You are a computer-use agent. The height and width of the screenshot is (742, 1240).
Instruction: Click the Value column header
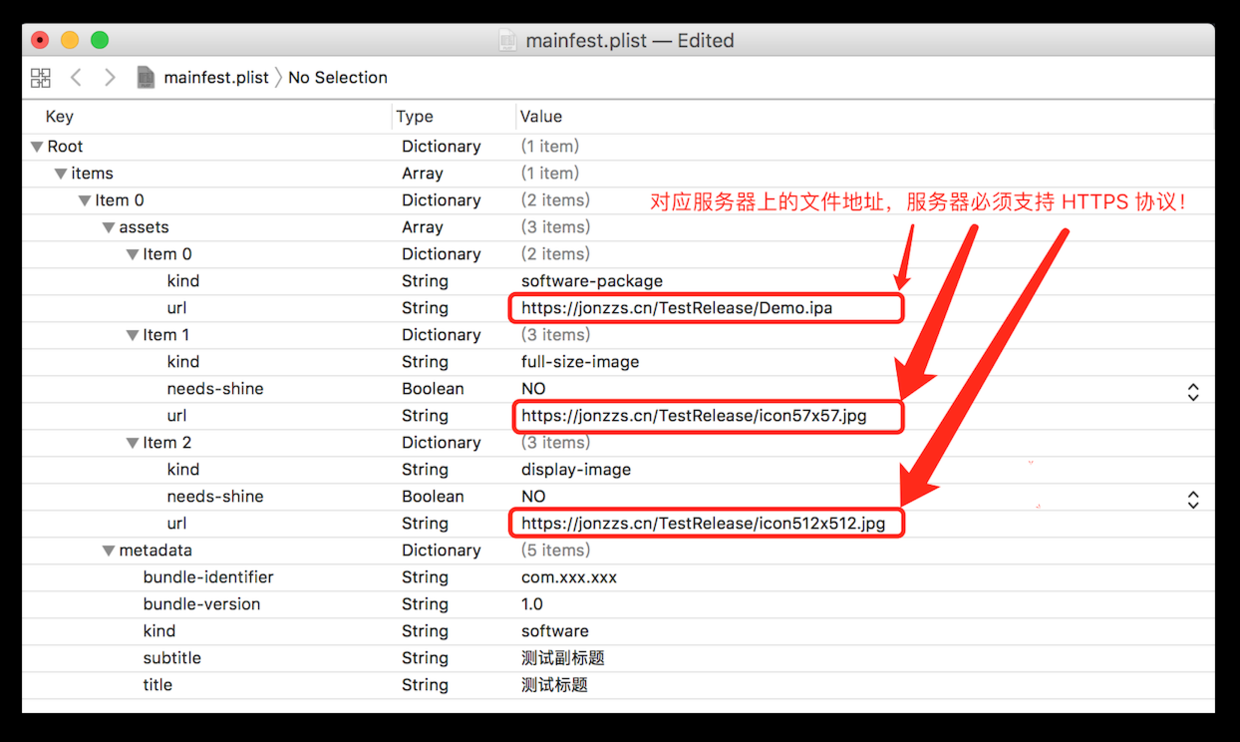[x=540, y=116]
